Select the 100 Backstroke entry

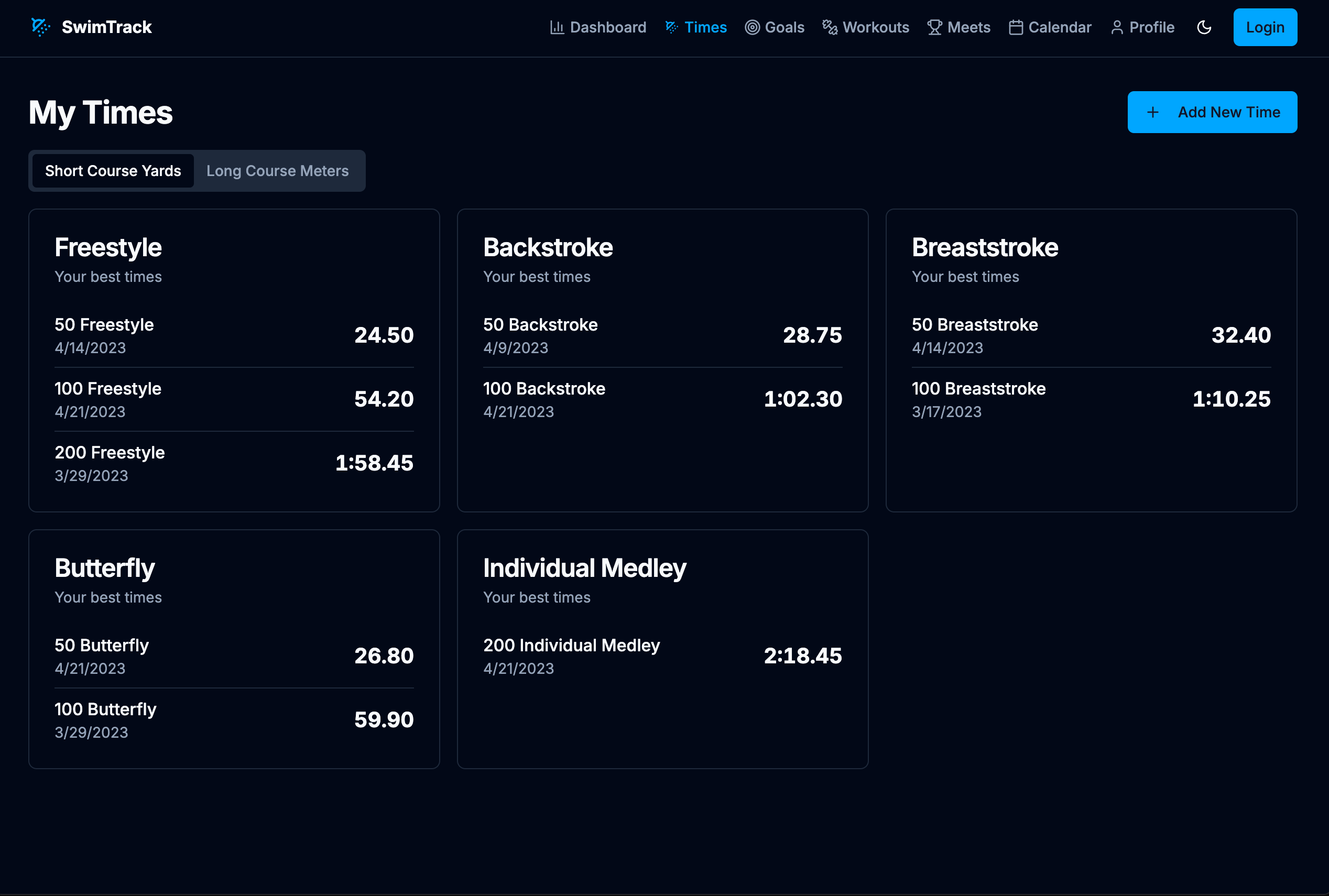coord(663,399)
